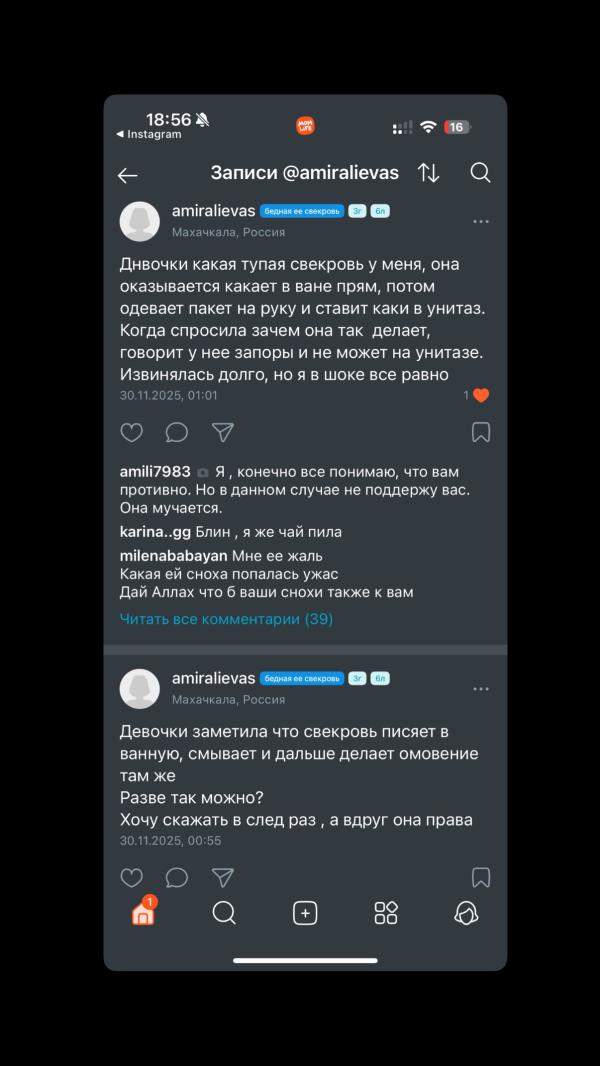The width and height of the screenshot is (600, 1066).
Task: Open comments via the speech bubble icon
Action: 177,432
